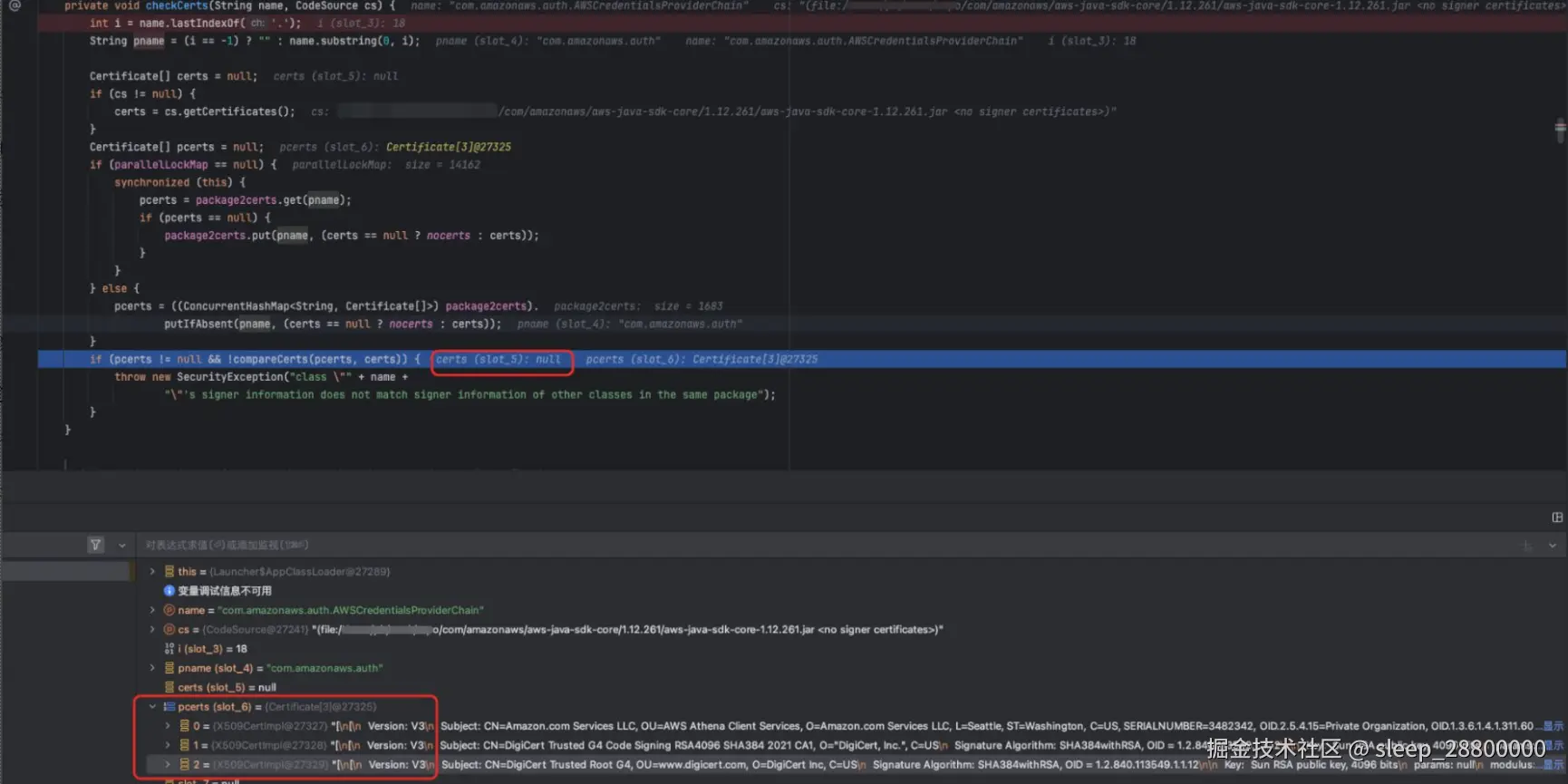Screen dimensions: 1568x784
Task: Expand pcerts element 1 X509CertImpl@27328
Action: point(168,745)
